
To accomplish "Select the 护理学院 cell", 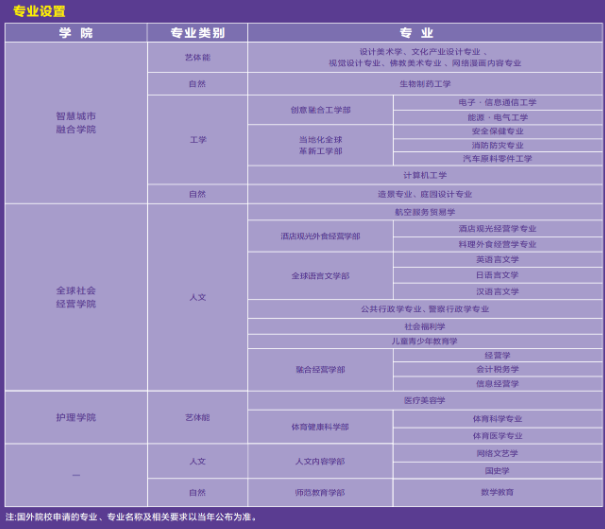I will (x=76, y=417).
